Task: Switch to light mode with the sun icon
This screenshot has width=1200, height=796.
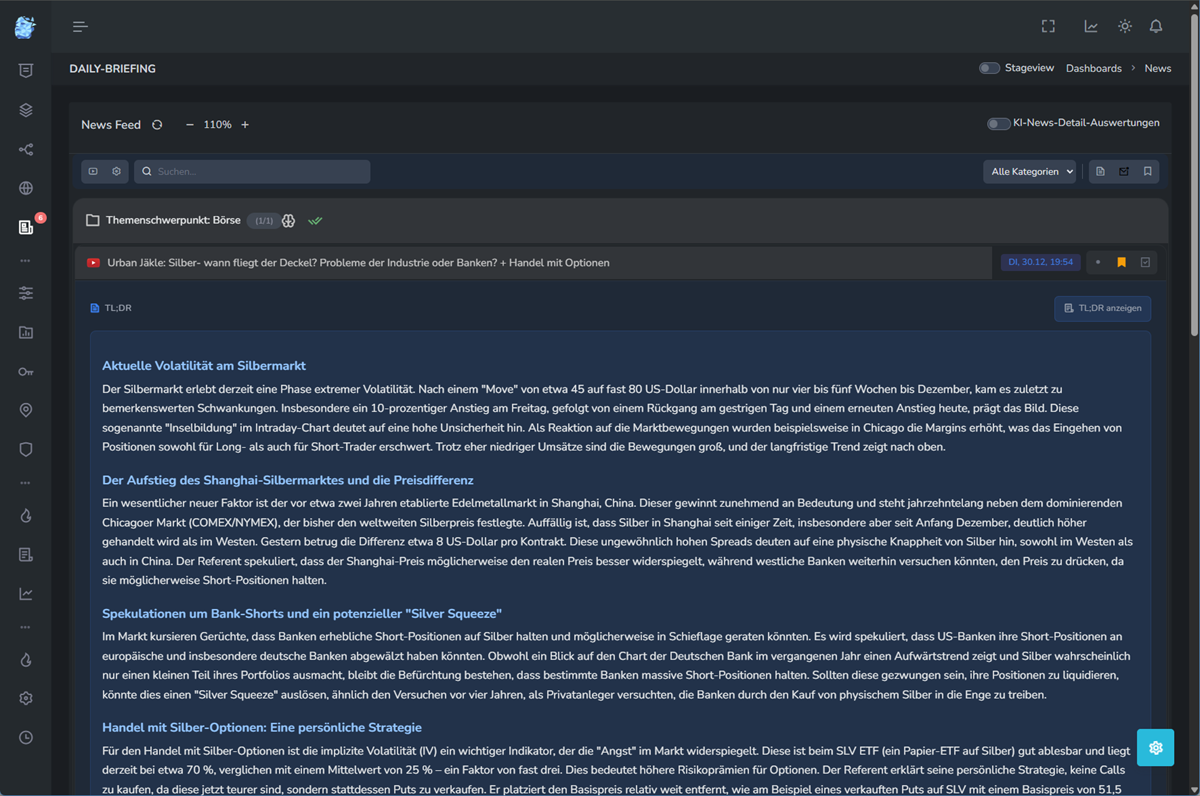Action: click(1124, 26)
